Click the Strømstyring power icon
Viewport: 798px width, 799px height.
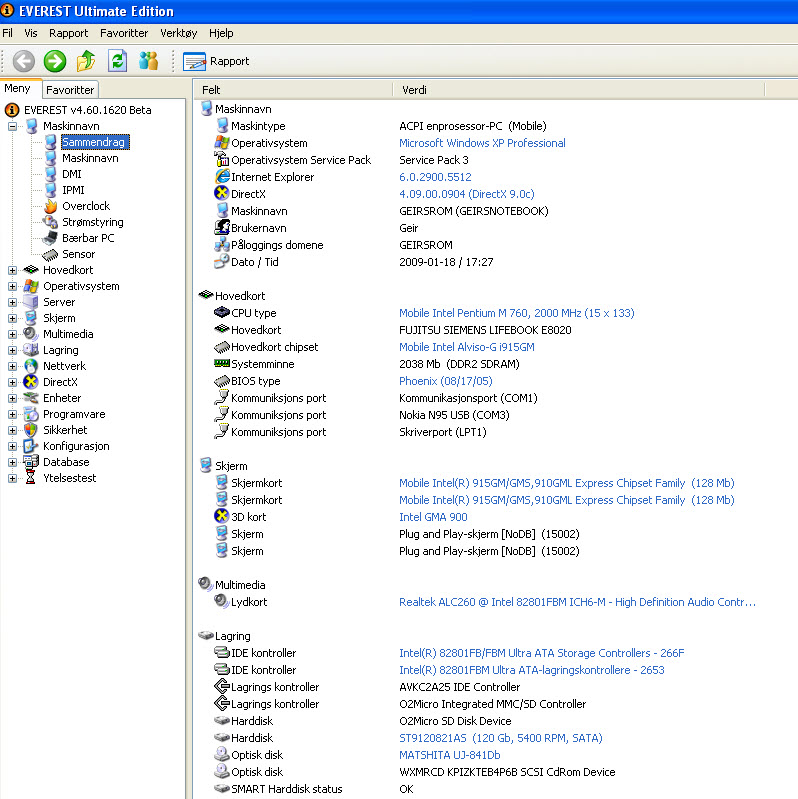pyautogui.click(x=50, y=222)
